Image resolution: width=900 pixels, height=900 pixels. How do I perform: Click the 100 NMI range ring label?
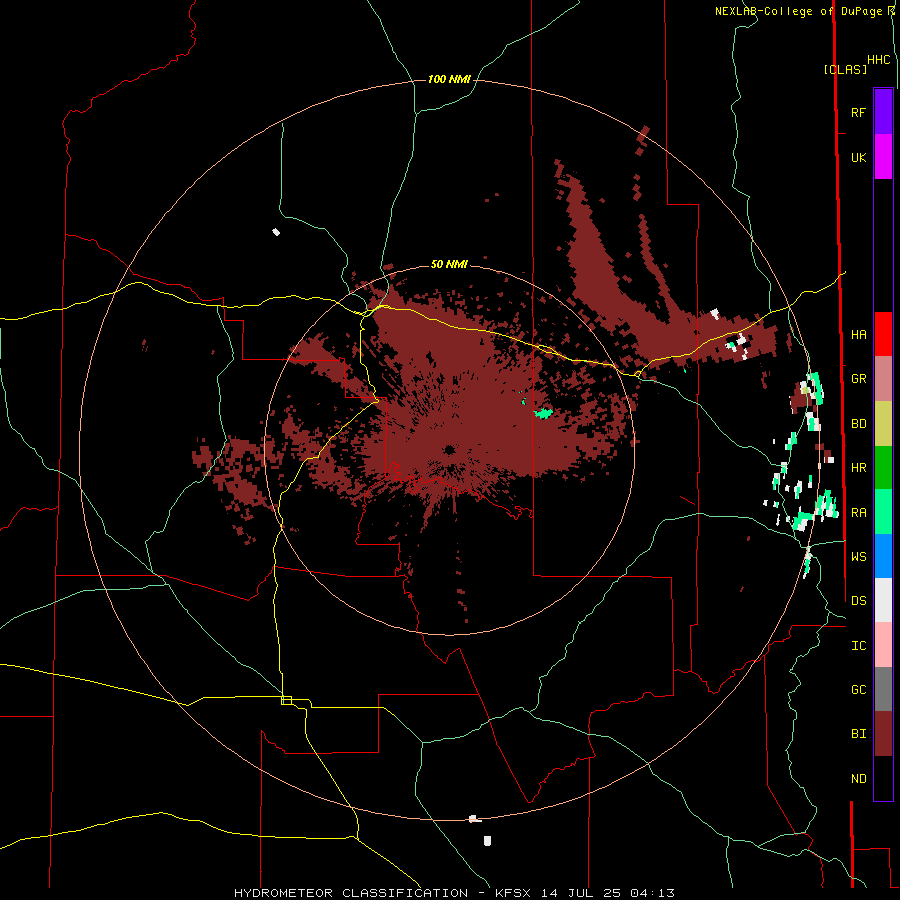[x=449, y=79]
